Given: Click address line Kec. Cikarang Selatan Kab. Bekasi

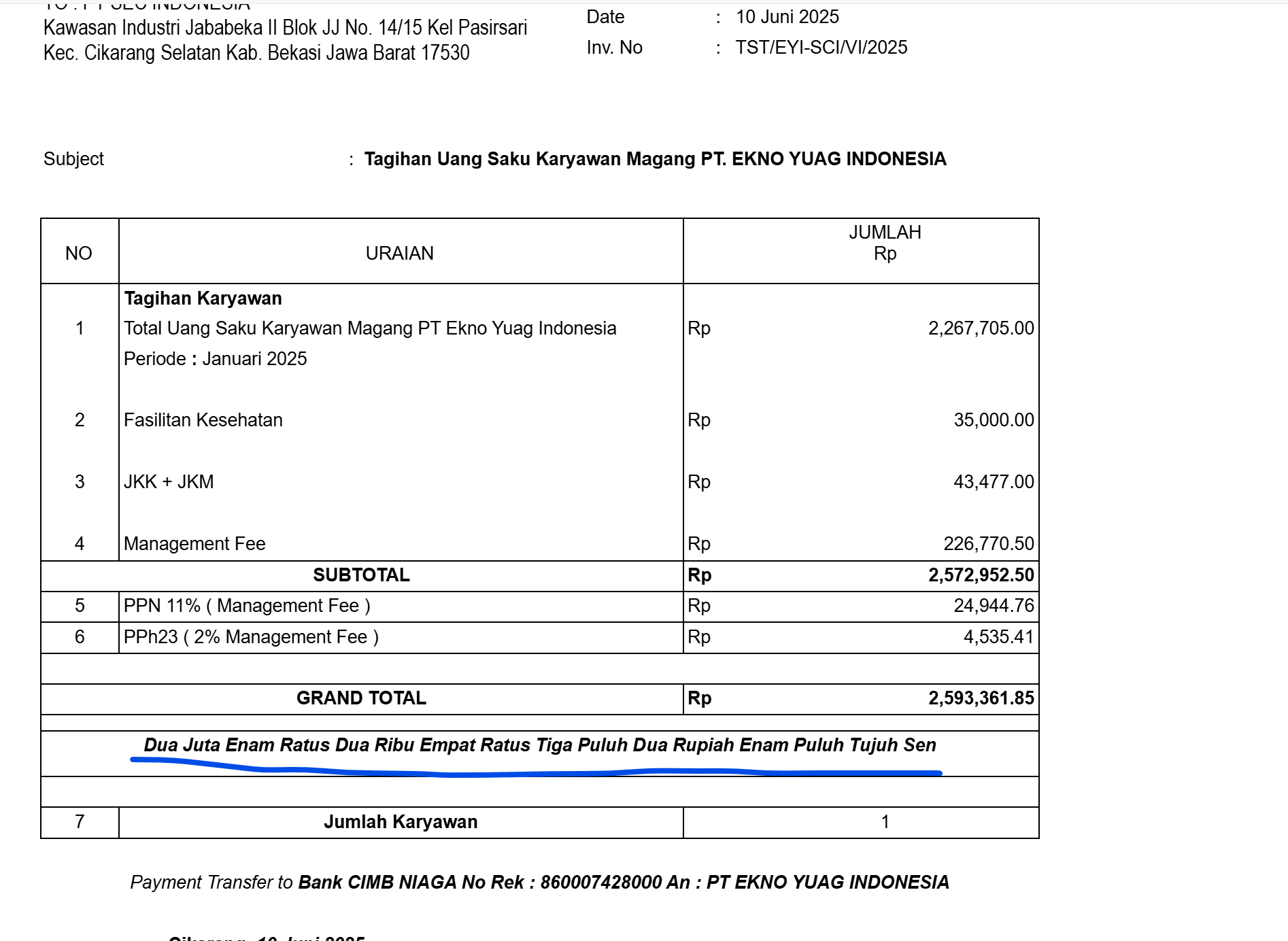Looking at the screenshot, I should click(x=256, y=53).
